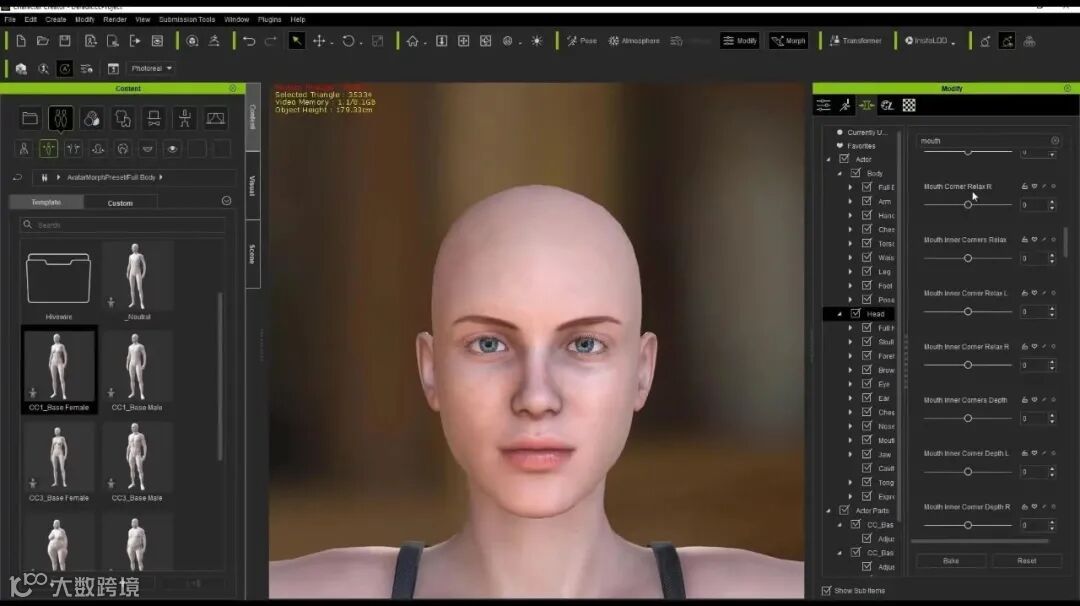Click the Morph toolbar button

coord(789,41)
